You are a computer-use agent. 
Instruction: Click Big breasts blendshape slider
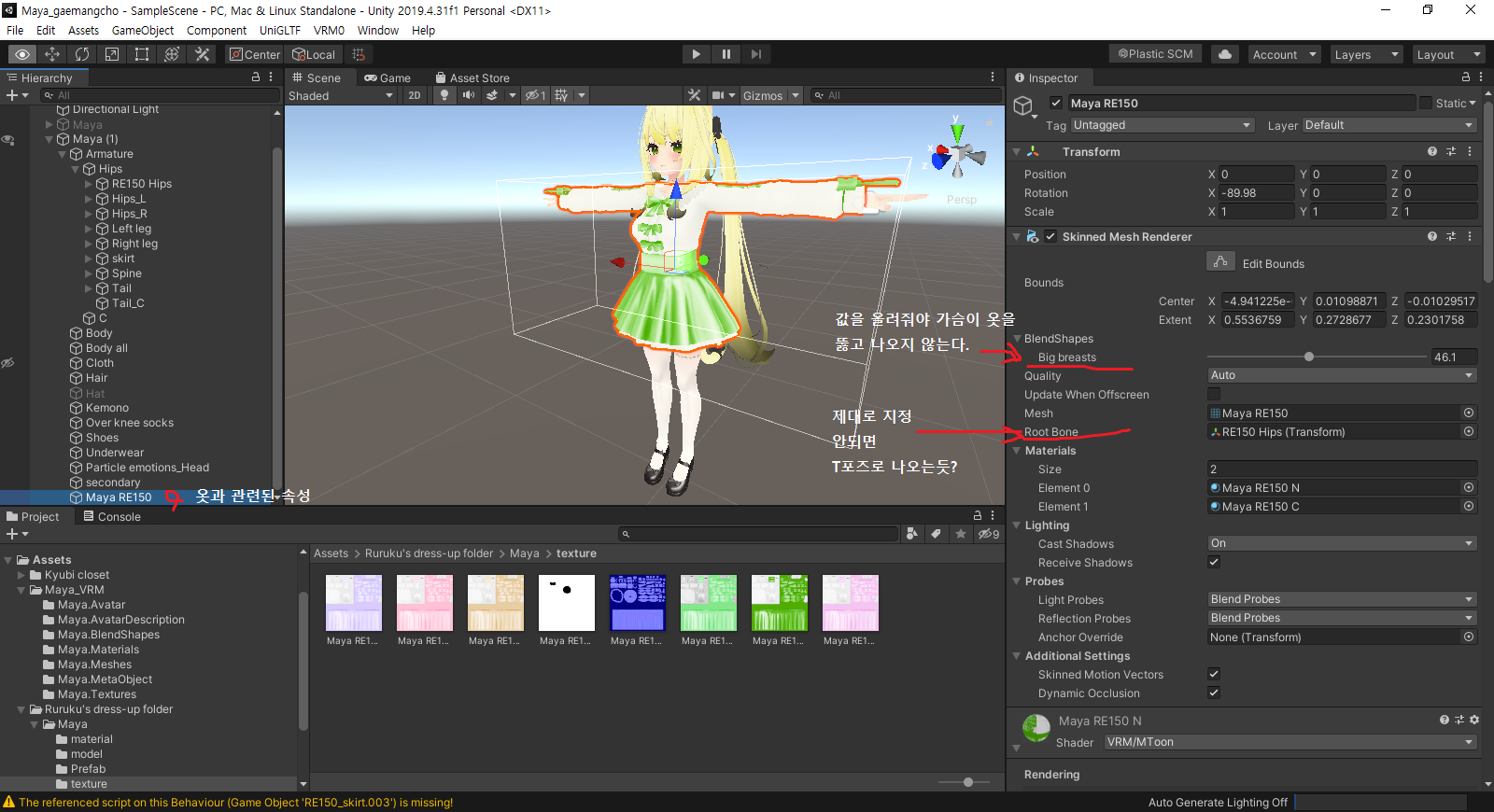pos(1317,357)
